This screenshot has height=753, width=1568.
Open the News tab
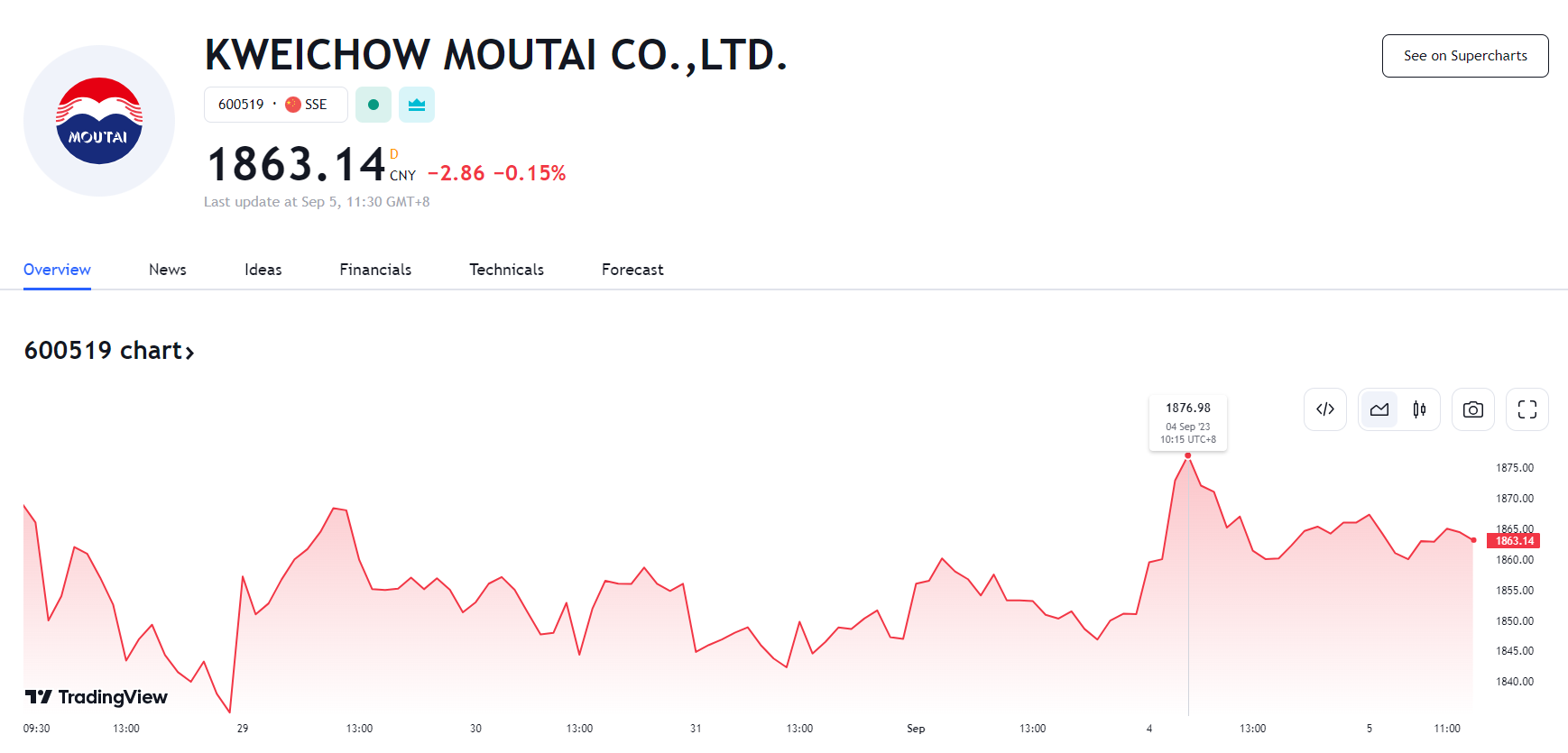[x=168, y=270]
